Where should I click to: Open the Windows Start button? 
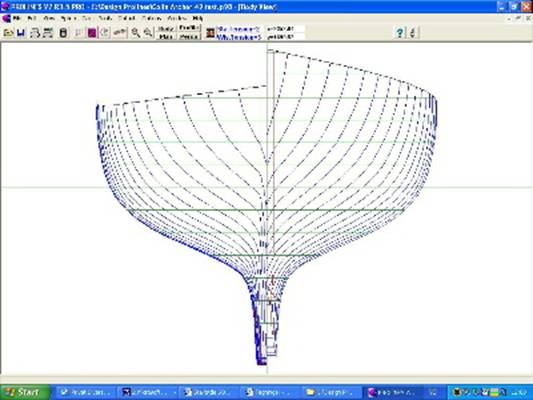point(25,392)
